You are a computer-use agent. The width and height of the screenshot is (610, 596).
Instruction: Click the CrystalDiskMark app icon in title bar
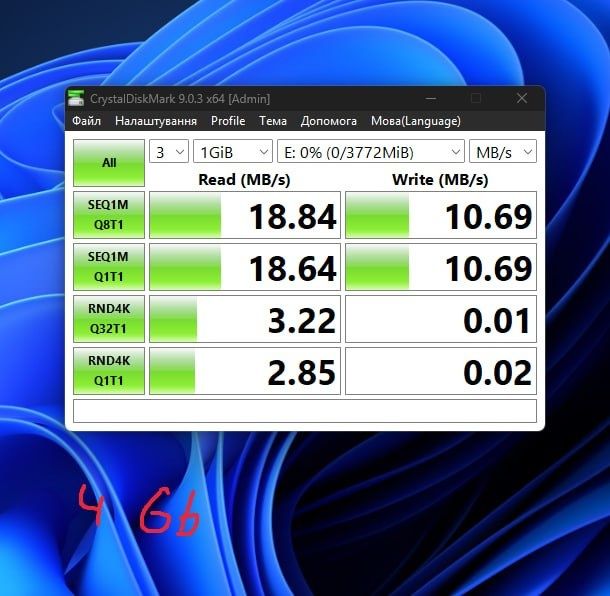click(x=76, y=98)
